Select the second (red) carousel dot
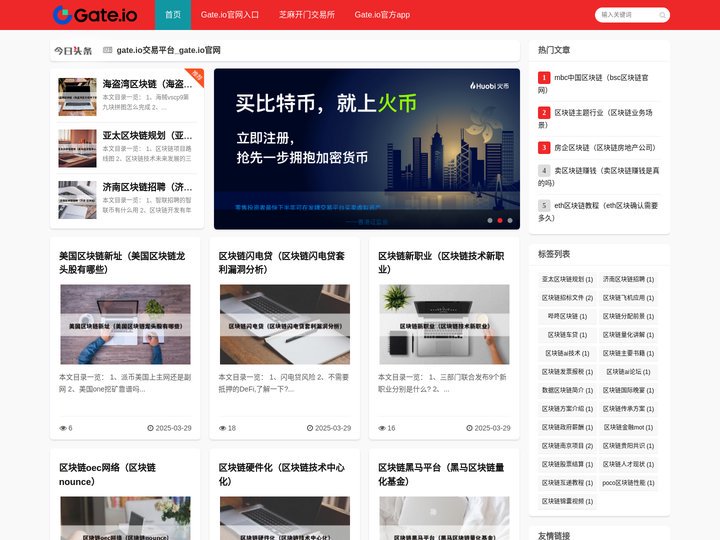Screen dimensions: 720x540 500,220
